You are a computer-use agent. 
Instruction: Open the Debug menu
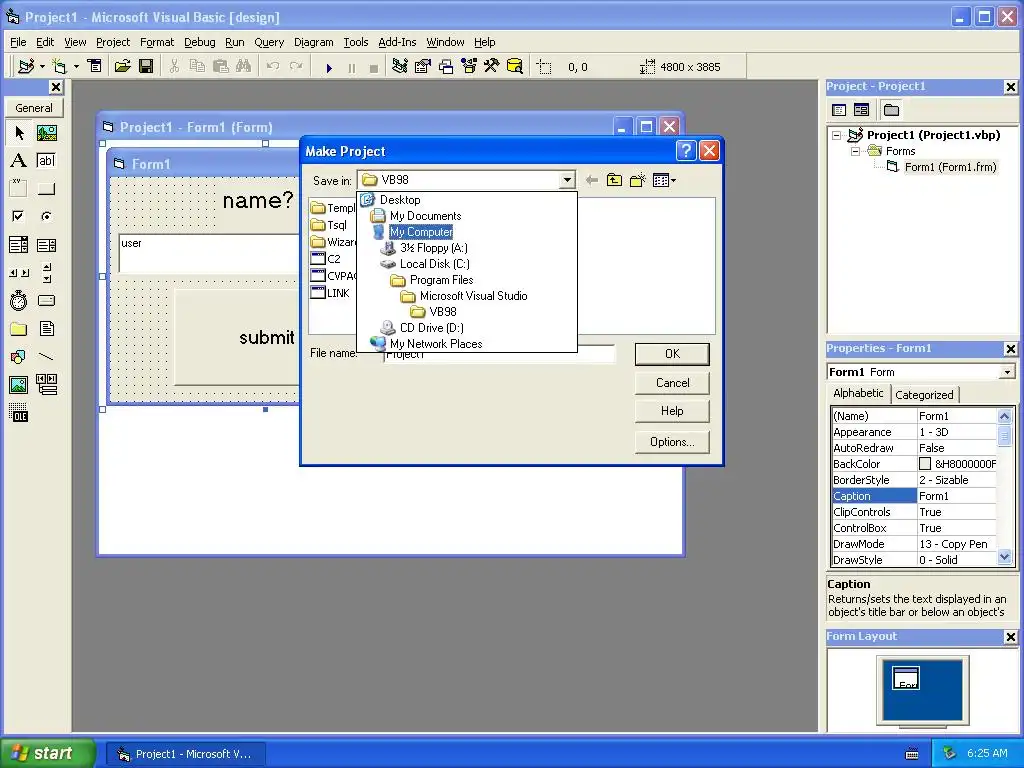[199, 42]
